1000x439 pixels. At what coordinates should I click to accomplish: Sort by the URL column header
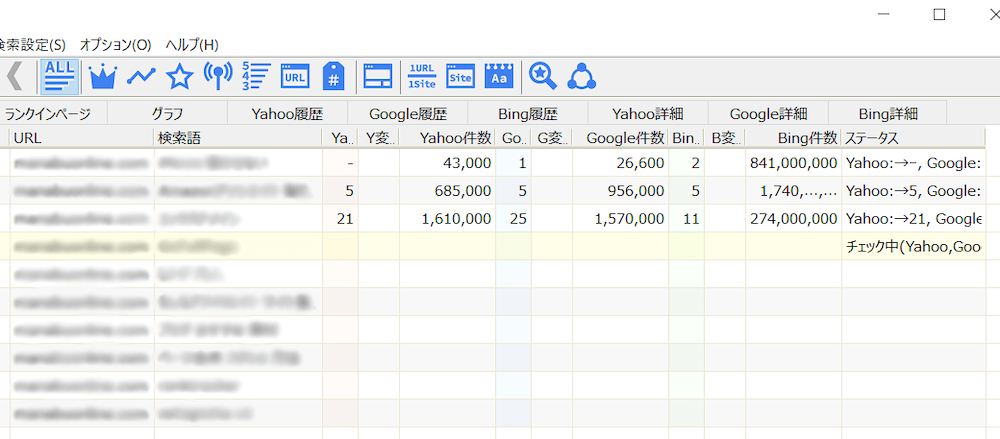tap(82, 138)
